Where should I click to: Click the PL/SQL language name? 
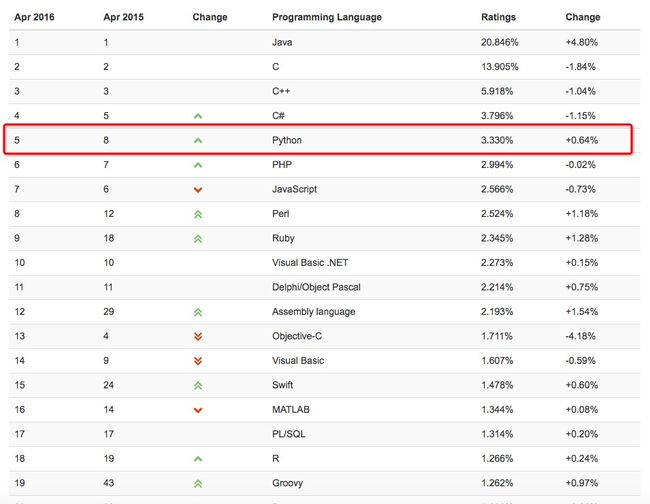tap(288, 434)
